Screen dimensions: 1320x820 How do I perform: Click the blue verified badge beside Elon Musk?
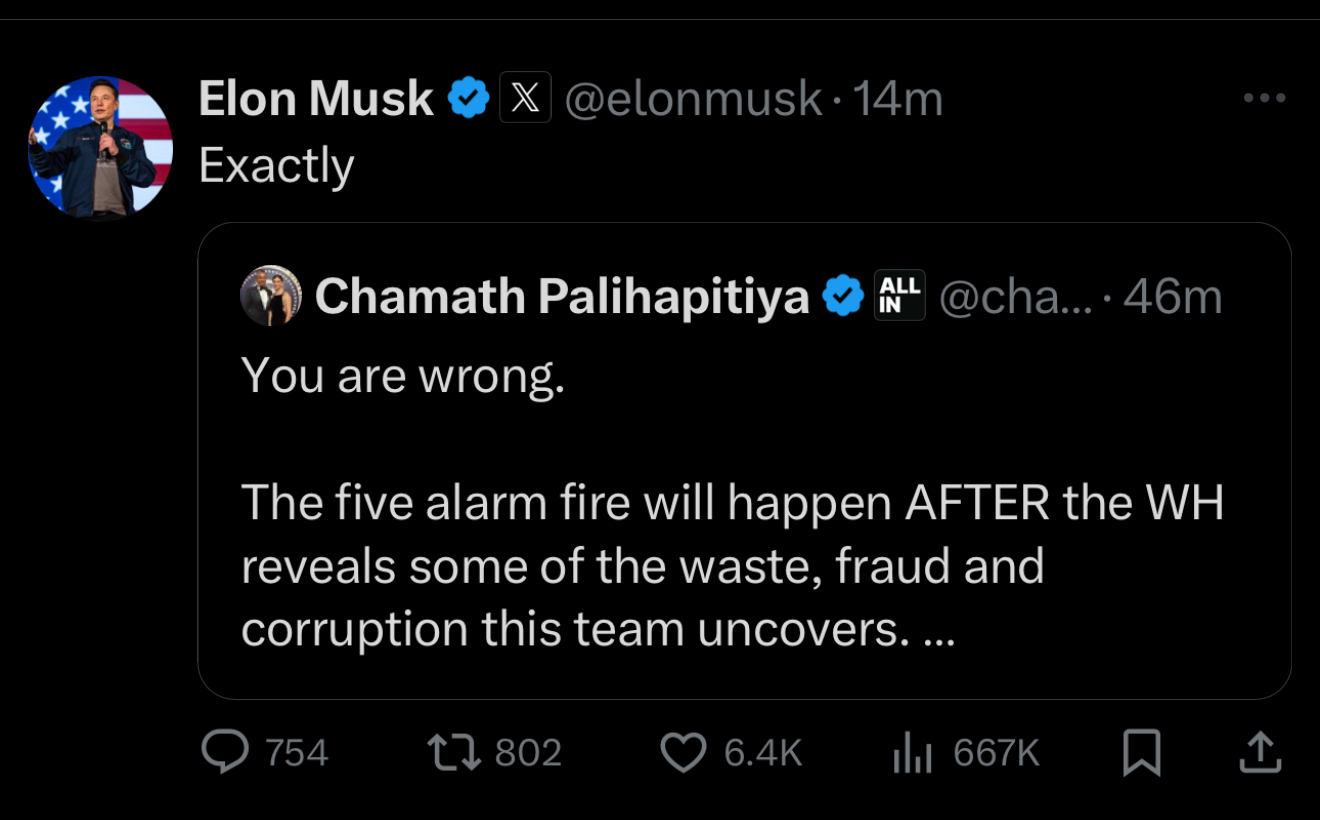468,99
